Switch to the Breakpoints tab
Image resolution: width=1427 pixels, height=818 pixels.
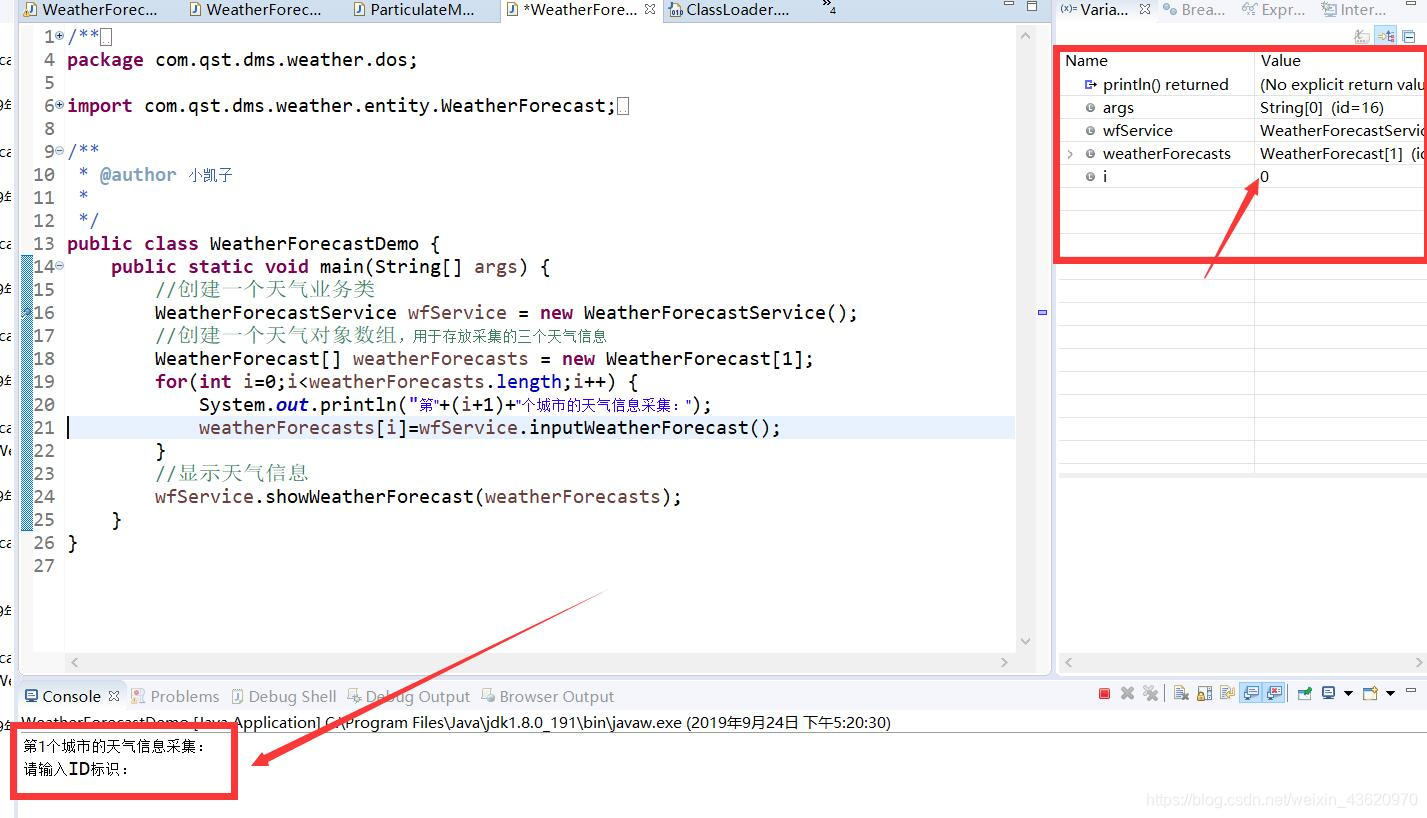click(1194, 9)
